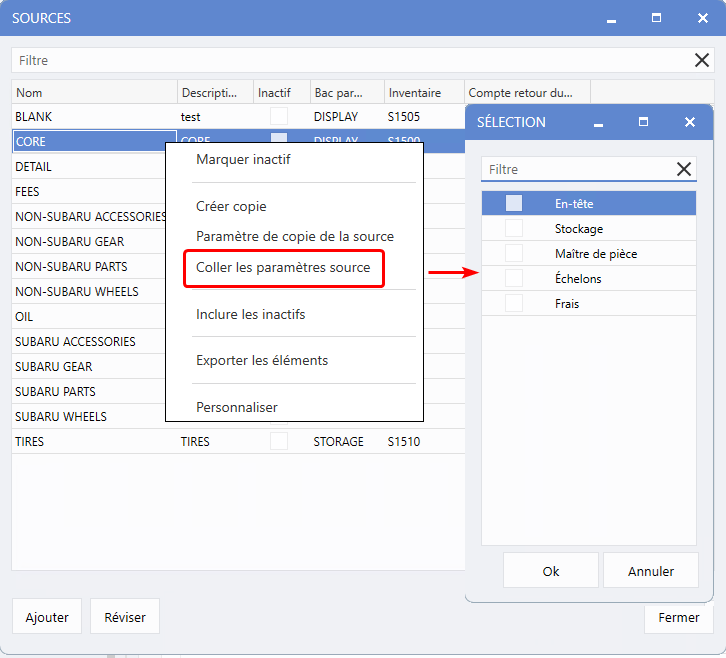The height and width of the screenshot is (658, 726).
Task: Focus the Sources Filtre input field
Action: pos(350,61)
